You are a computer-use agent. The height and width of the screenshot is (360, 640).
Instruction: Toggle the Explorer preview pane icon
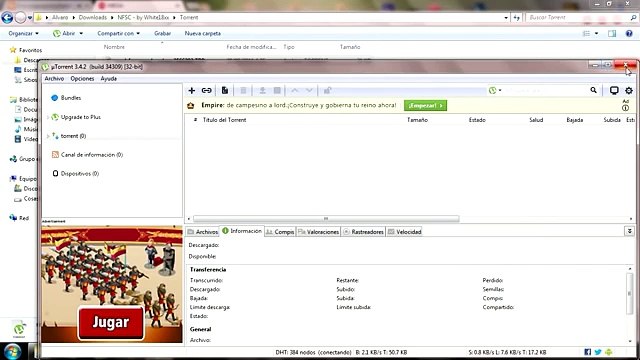pyautogui.click(x=612, y=33)
